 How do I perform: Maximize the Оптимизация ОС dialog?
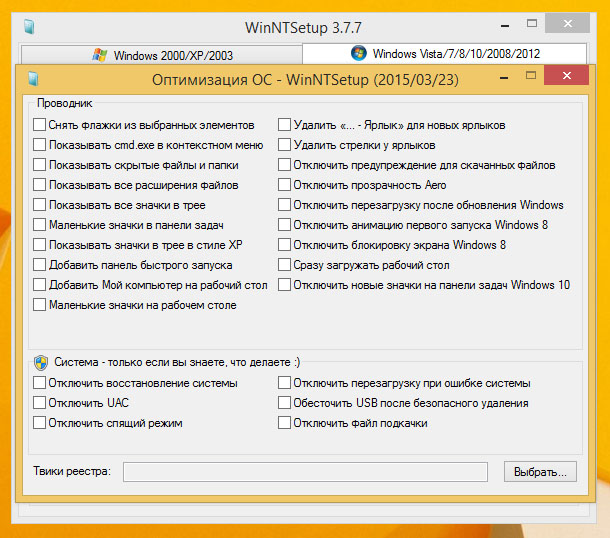[531, 75]
